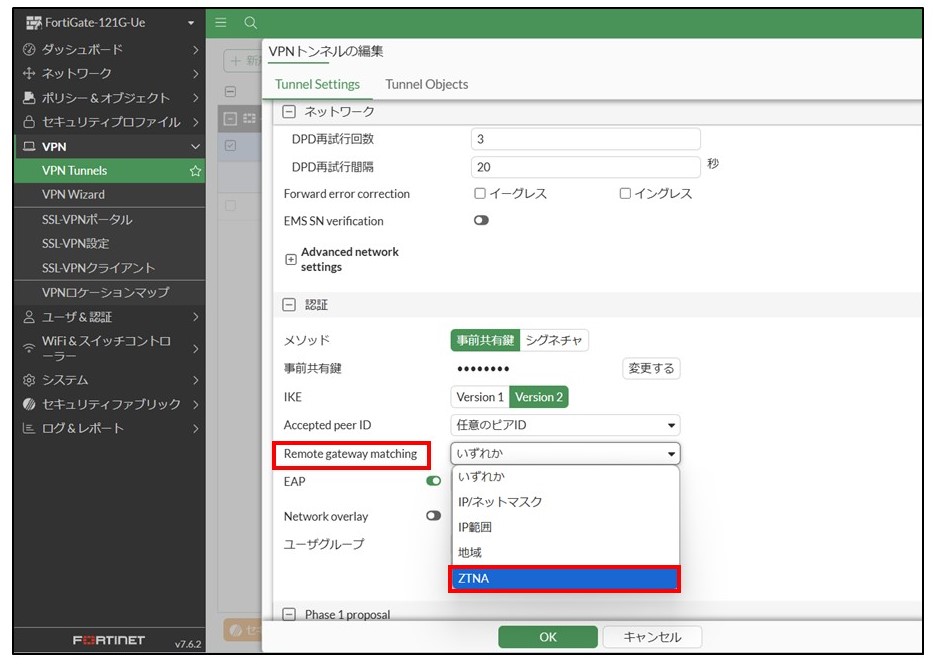Enable EMS SN verification switch
Viewport: 936px width, 666px height.
click(x=481, y=220)
